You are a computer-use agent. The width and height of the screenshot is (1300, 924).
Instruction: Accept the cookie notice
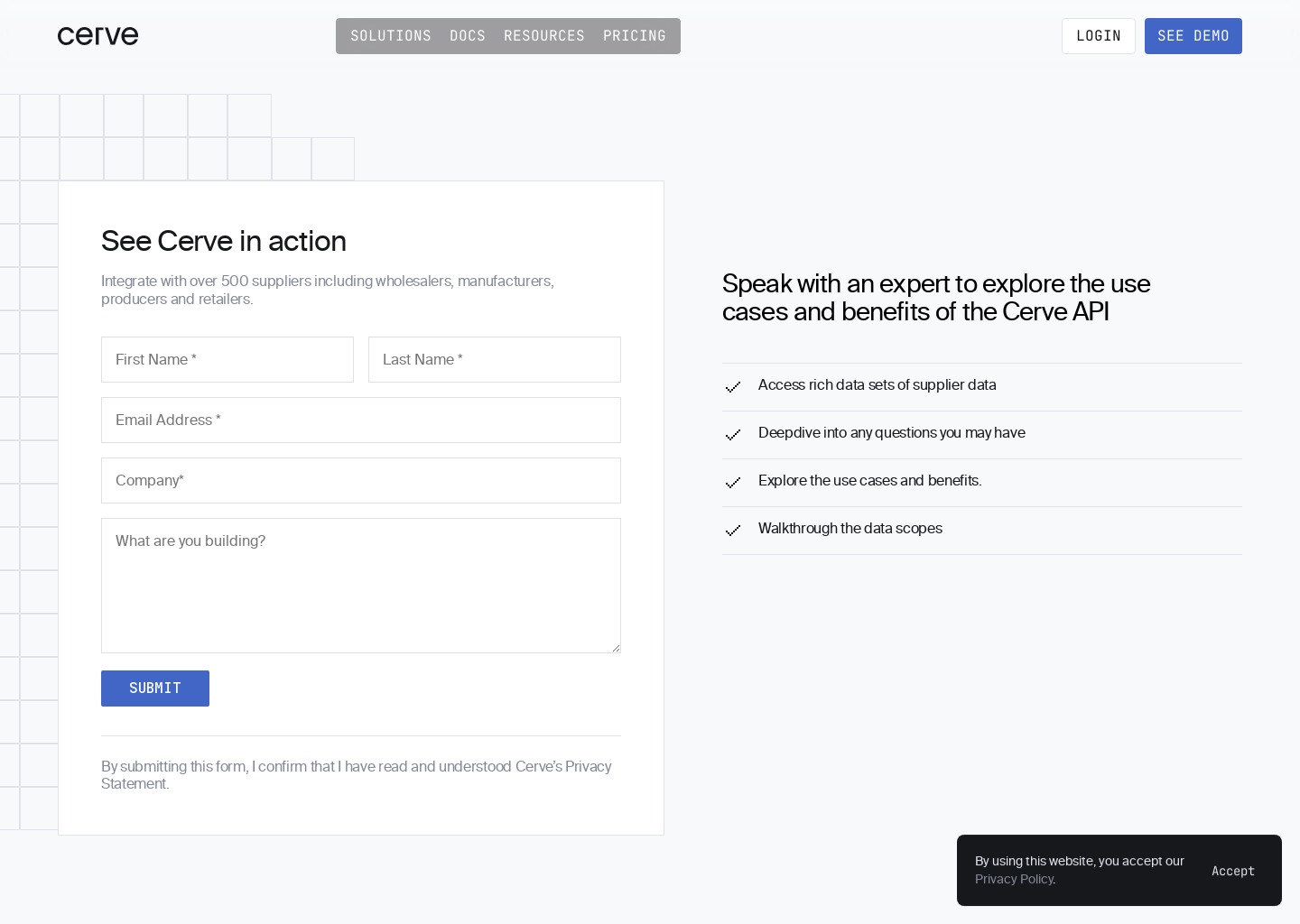[1232, 871]
